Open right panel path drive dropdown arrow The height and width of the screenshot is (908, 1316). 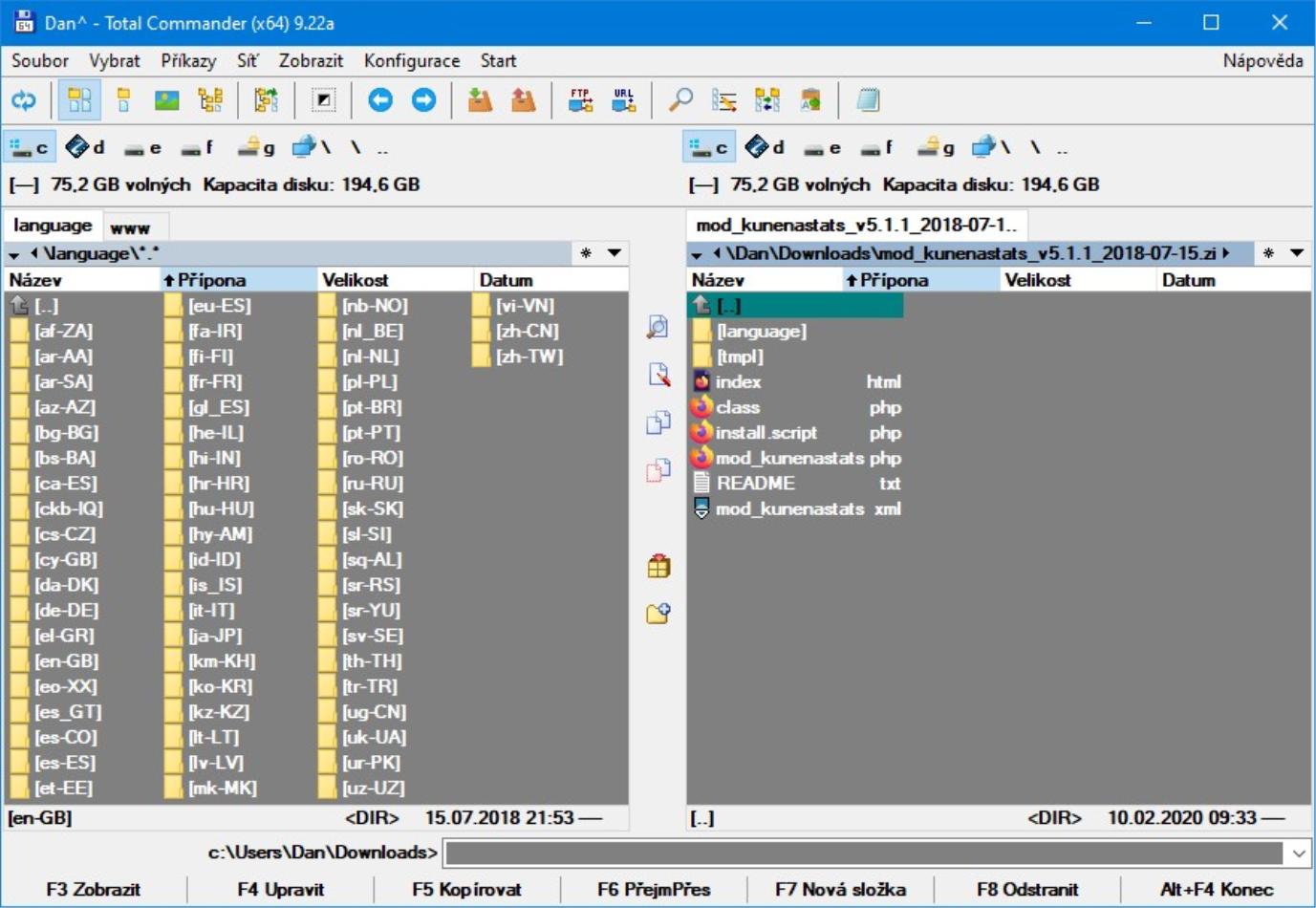697,254
